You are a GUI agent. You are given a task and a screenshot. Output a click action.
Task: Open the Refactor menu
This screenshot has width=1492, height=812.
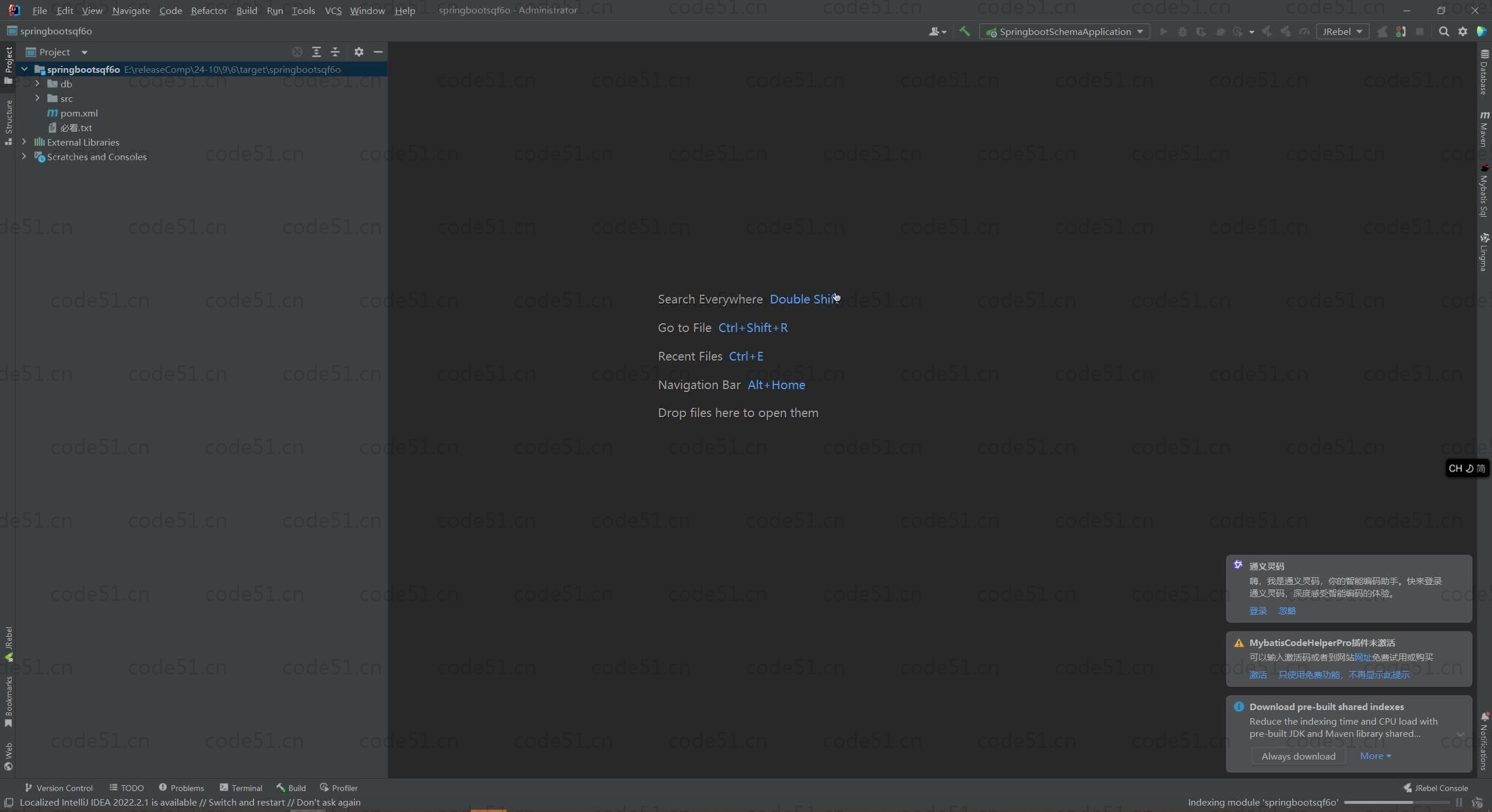click(209, 10)
